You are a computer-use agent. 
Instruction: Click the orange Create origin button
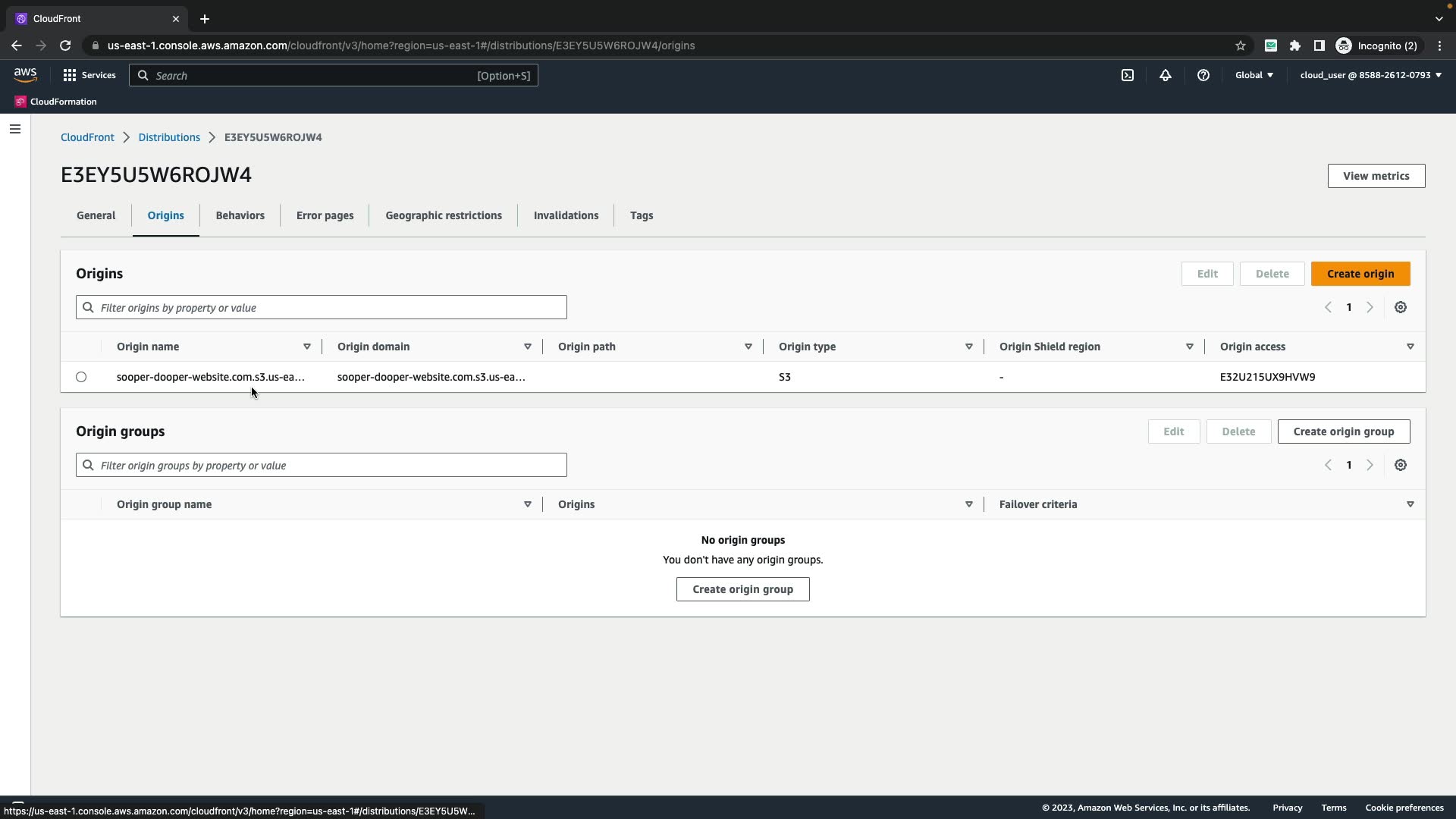click(x=1360, y=274)
